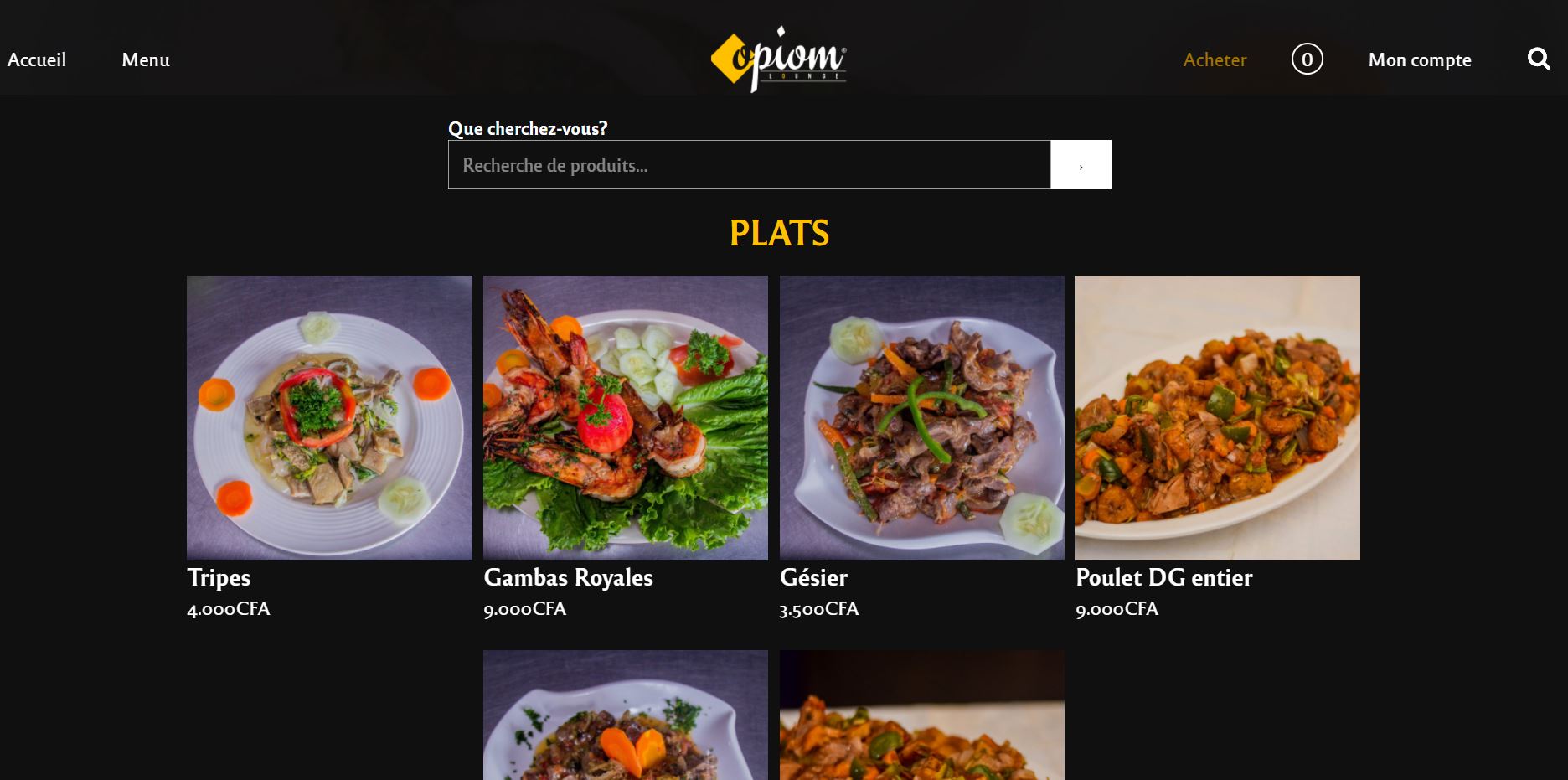Click the Opiom Lounge logo

(x=778, y=58)
